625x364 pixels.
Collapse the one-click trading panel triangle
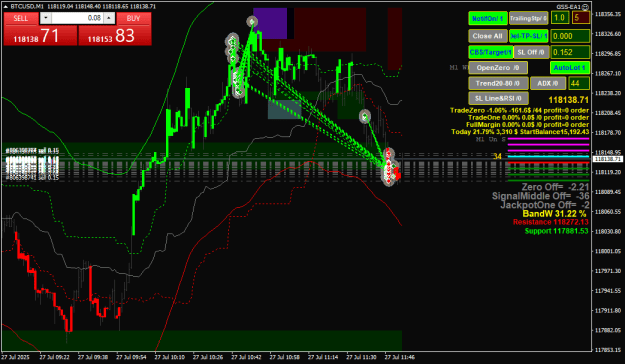click(x=6, y=6)
